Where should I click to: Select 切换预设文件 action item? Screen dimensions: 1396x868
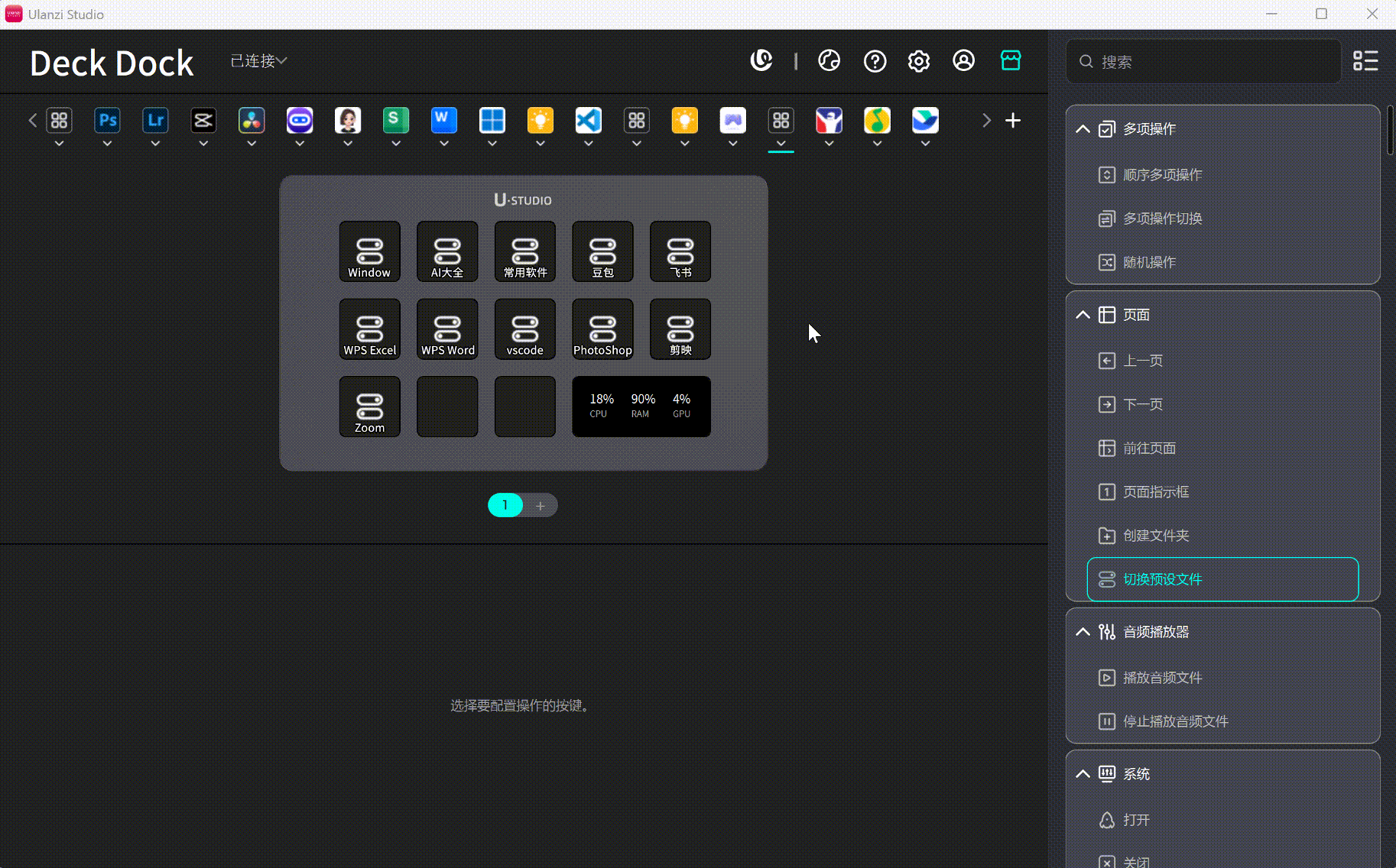click(x=1222, y=579)
